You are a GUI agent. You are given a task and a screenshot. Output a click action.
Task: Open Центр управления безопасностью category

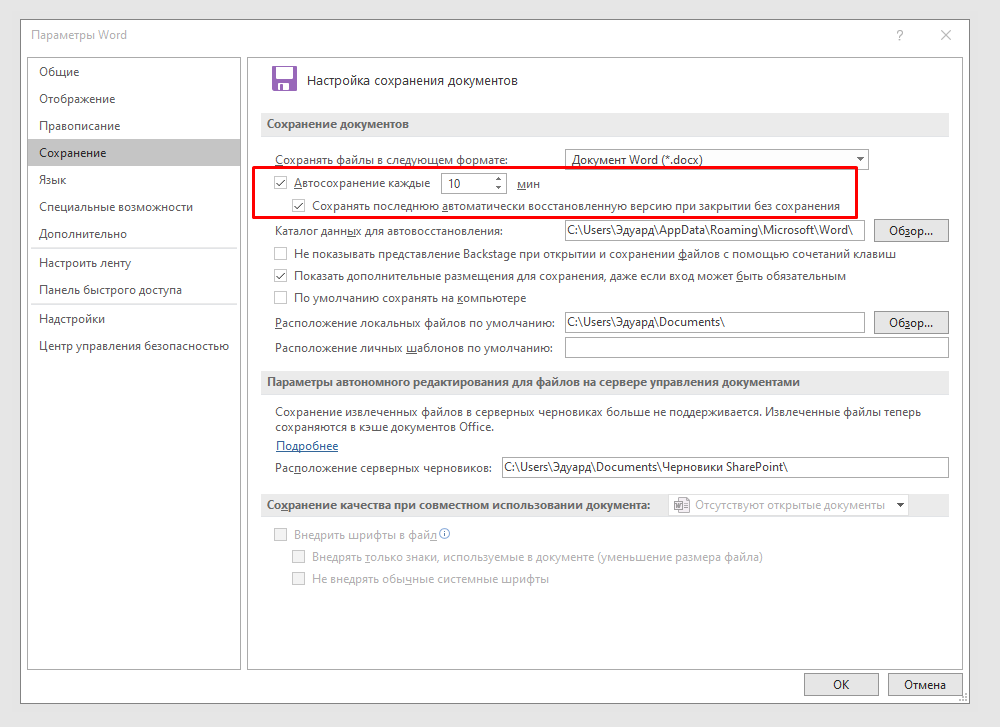click(134, 346)
